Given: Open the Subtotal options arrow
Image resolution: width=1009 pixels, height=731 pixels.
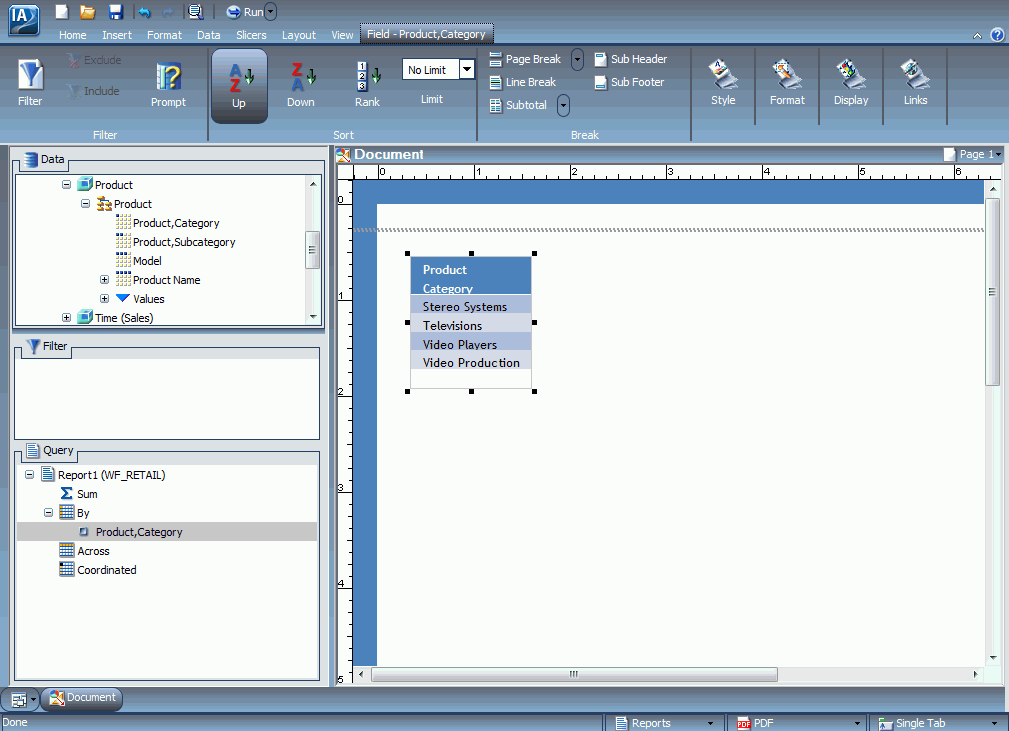Looking at the screenshot, I should click(563, 105).
